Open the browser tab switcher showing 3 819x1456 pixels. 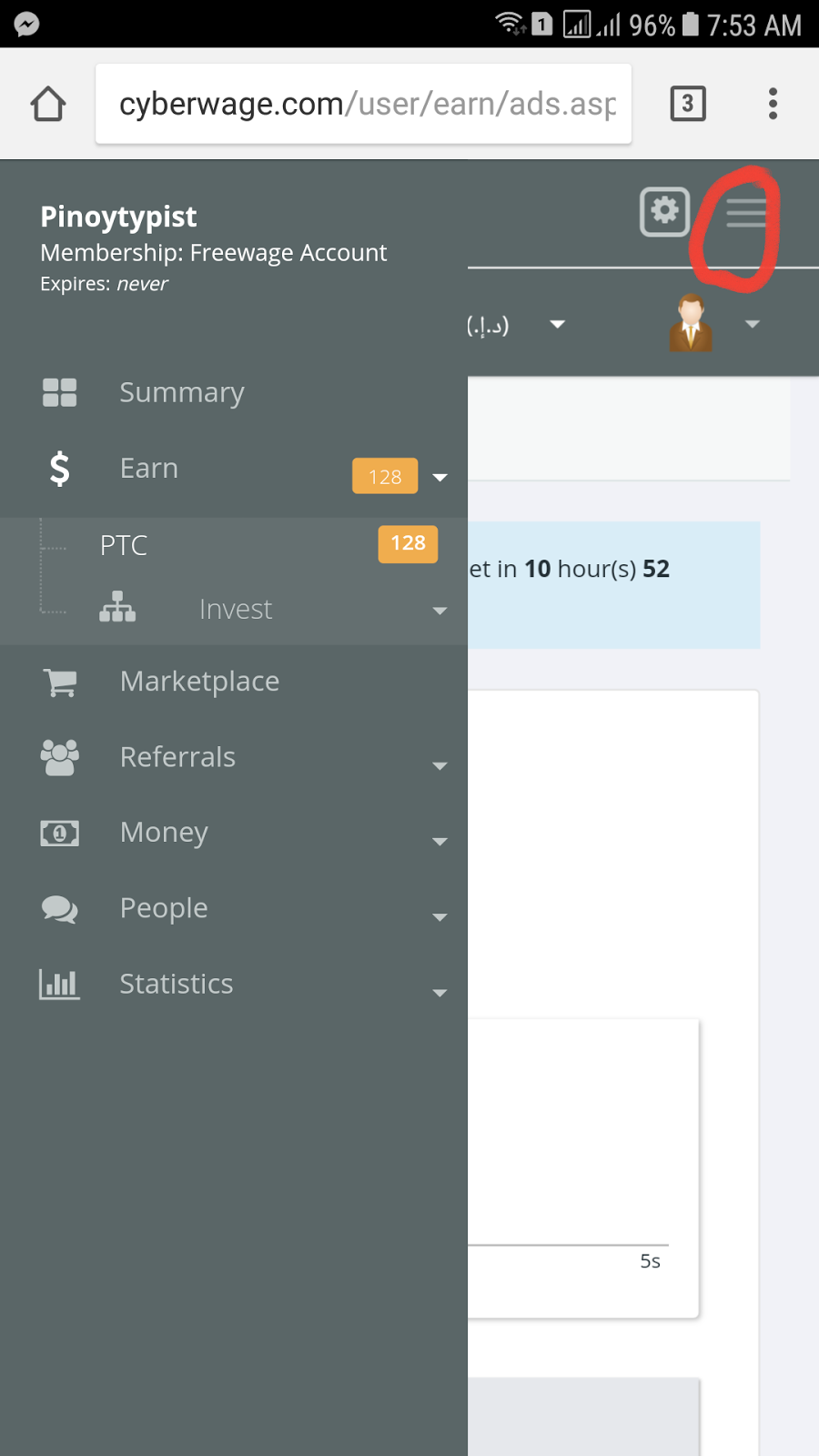[x=688, y=104]
